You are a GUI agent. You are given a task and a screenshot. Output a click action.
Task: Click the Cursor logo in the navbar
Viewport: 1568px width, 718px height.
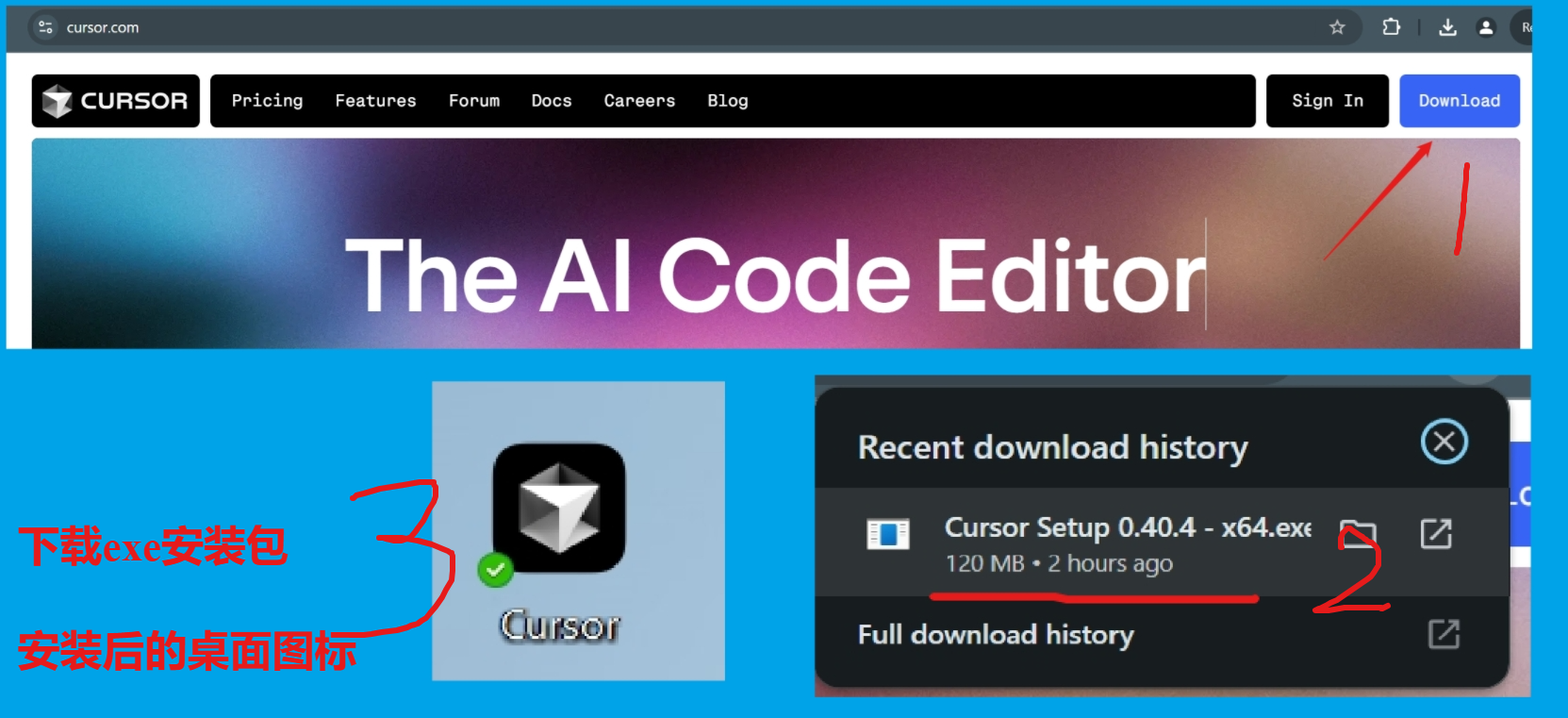coord(116,101)
